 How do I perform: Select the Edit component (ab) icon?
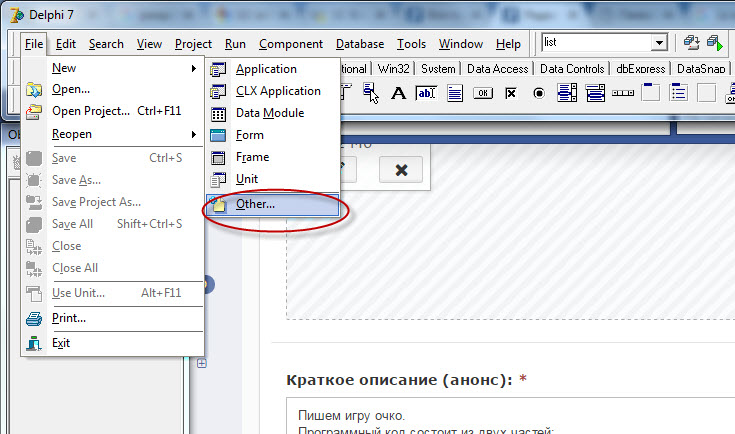pos(426,93)
